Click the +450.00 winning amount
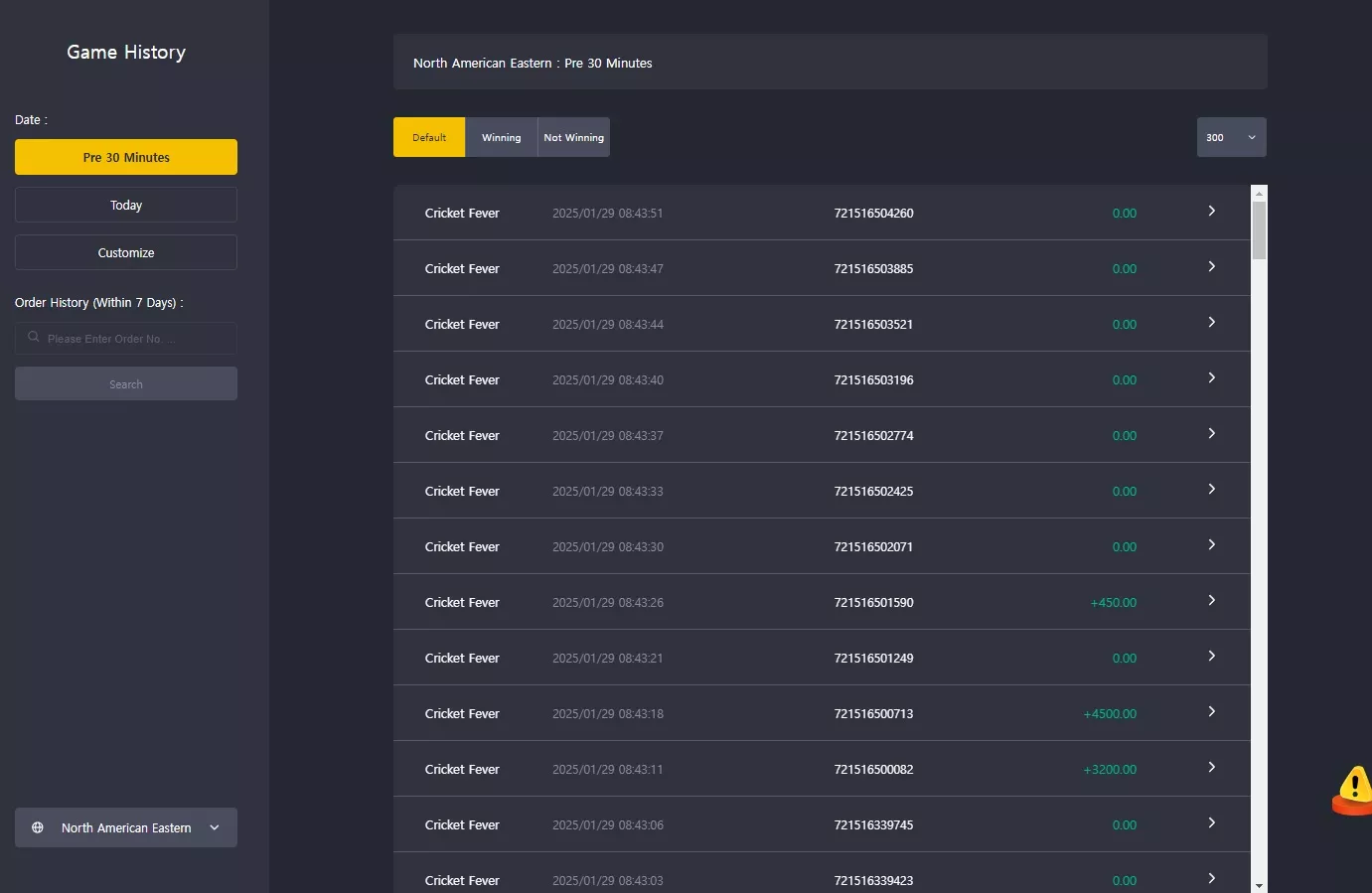 click(1113, 602)
